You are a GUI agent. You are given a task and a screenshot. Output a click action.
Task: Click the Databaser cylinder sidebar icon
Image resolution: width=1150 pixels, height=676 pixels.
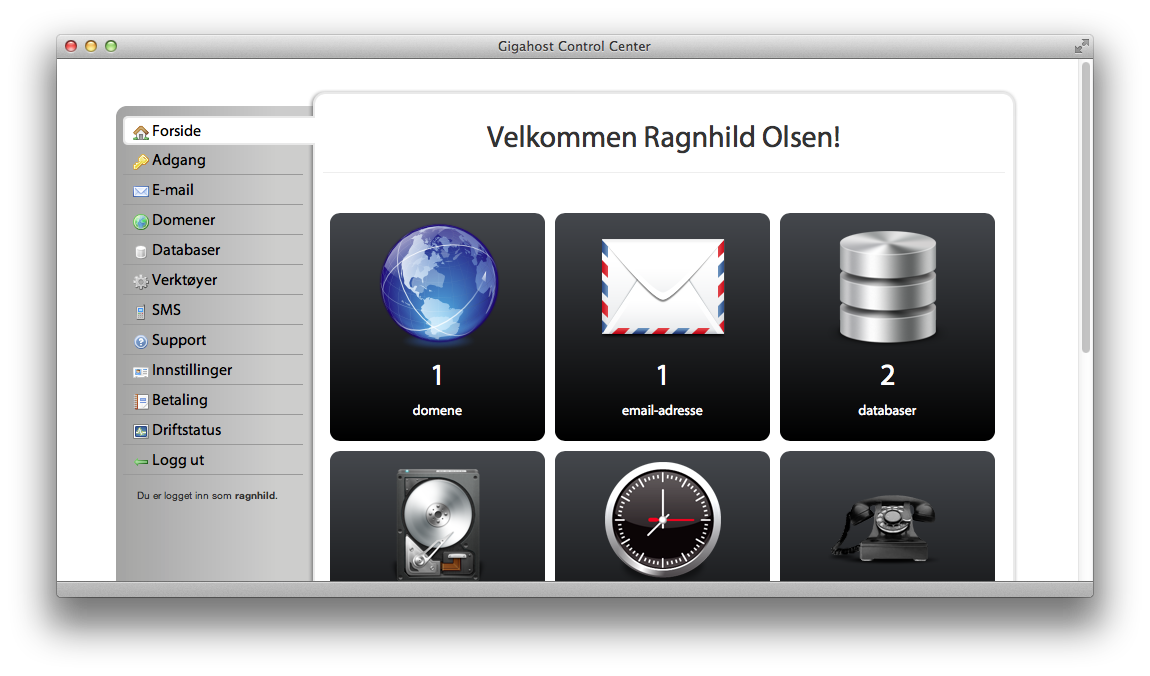(x=141, y=251)
